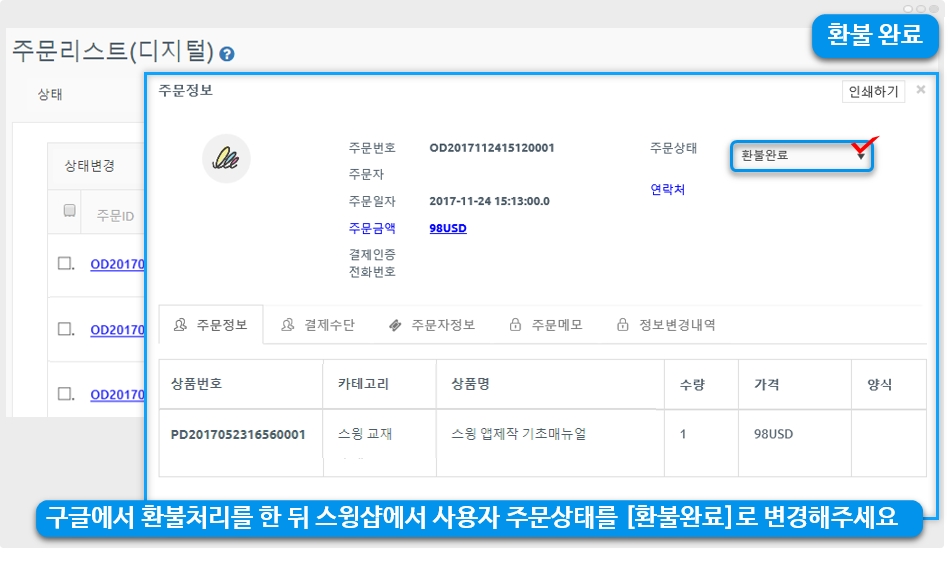The height and width of the screenshot is (561, 950).
Task: Close the 주문정보 dialog with the X
Action: click(921, 90)
